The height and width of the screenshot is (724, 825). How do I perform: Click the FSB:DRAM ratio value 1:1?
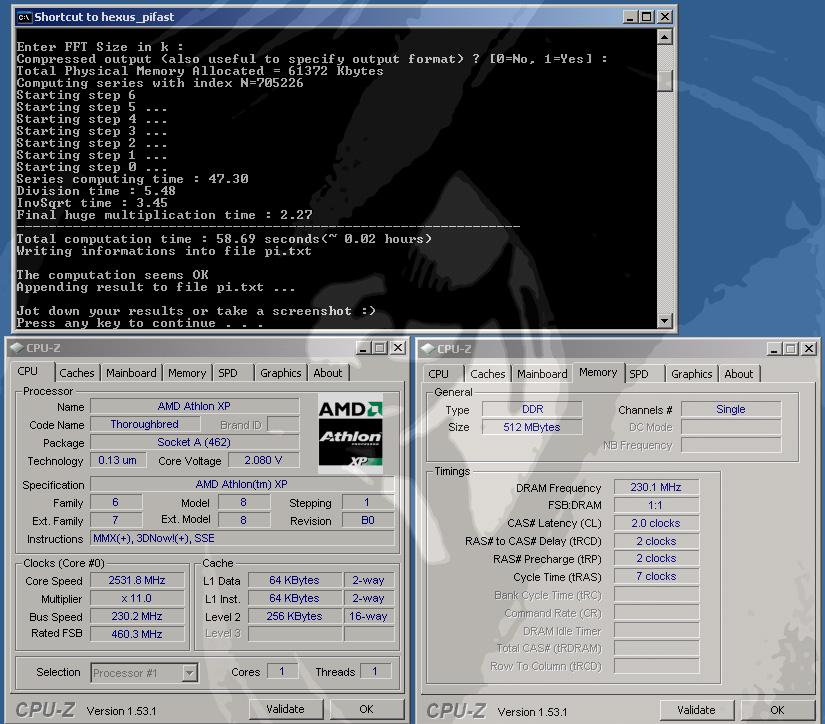tap(657, 505)
